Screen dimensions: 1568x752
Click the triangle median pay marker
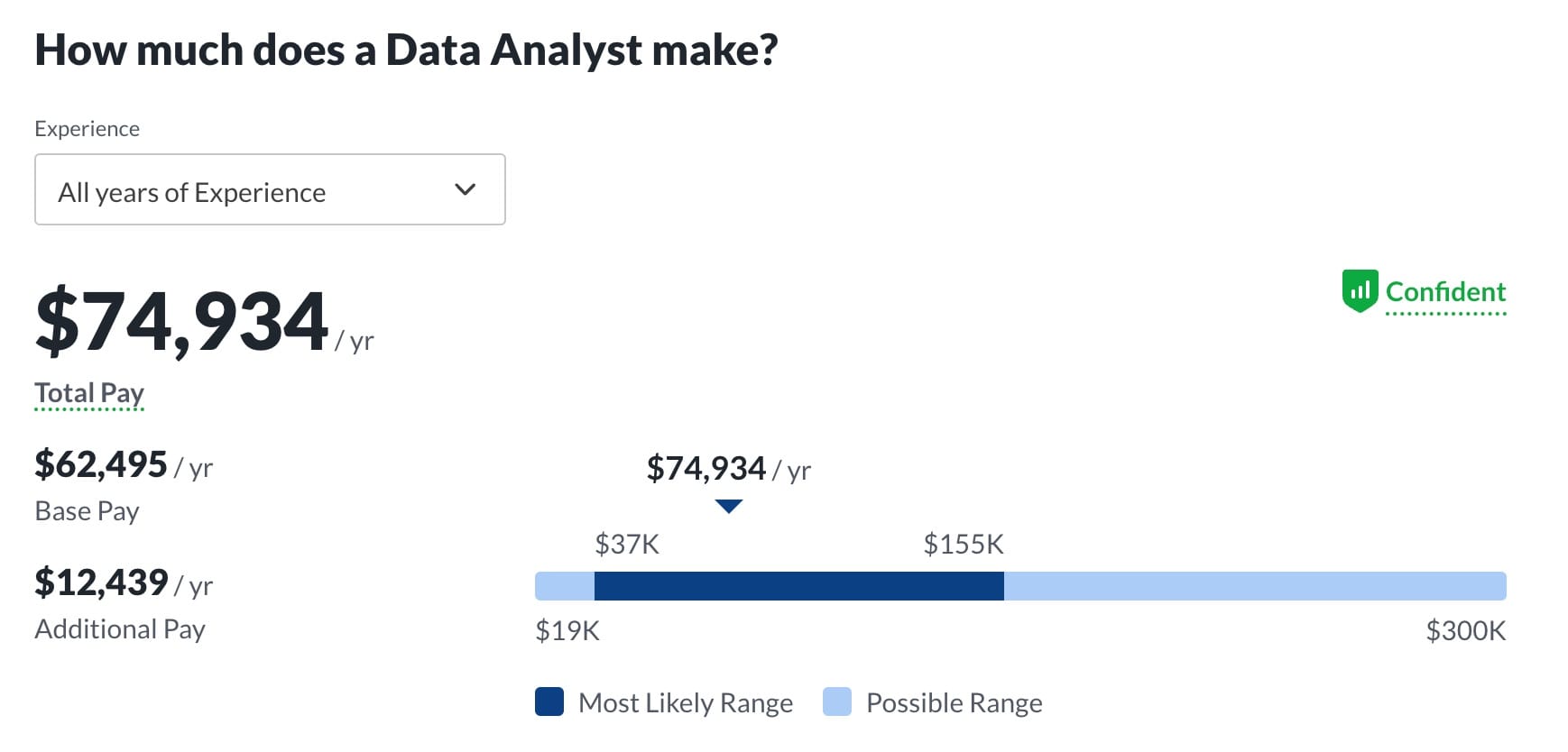click(728, 506)
